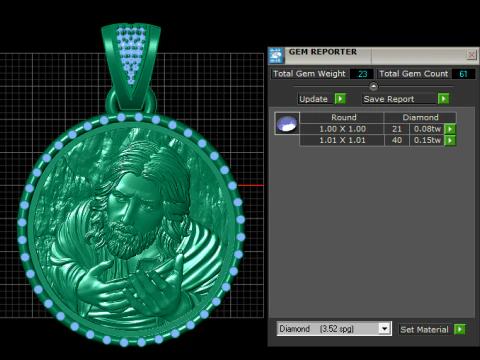Click the Round column header
Screen dimensions: 480x360
tap(342, 117)
